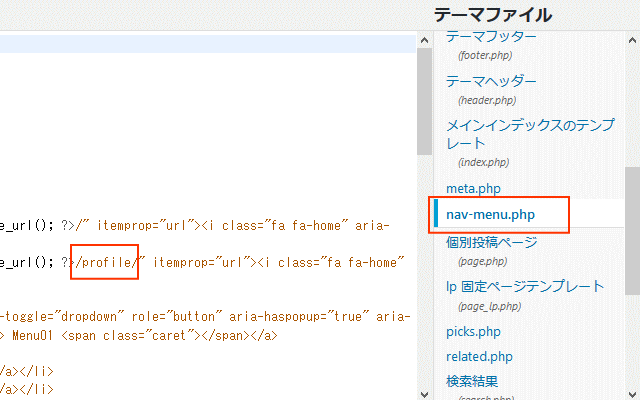Click the file list scroll down arrow
This screenshot has width=640, height=400.
[632, 394]
